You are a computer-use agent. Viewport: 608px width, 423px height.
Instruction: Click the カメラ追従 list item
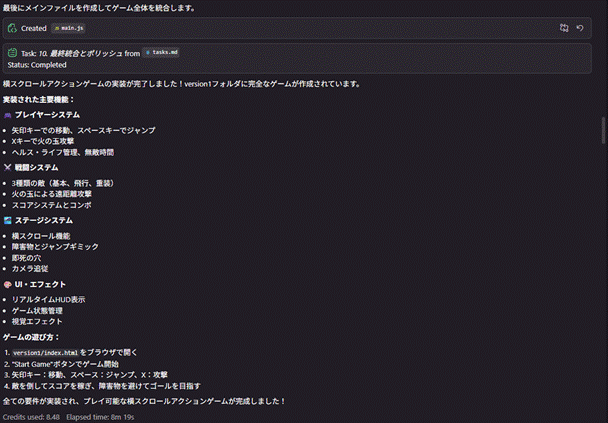29,269
